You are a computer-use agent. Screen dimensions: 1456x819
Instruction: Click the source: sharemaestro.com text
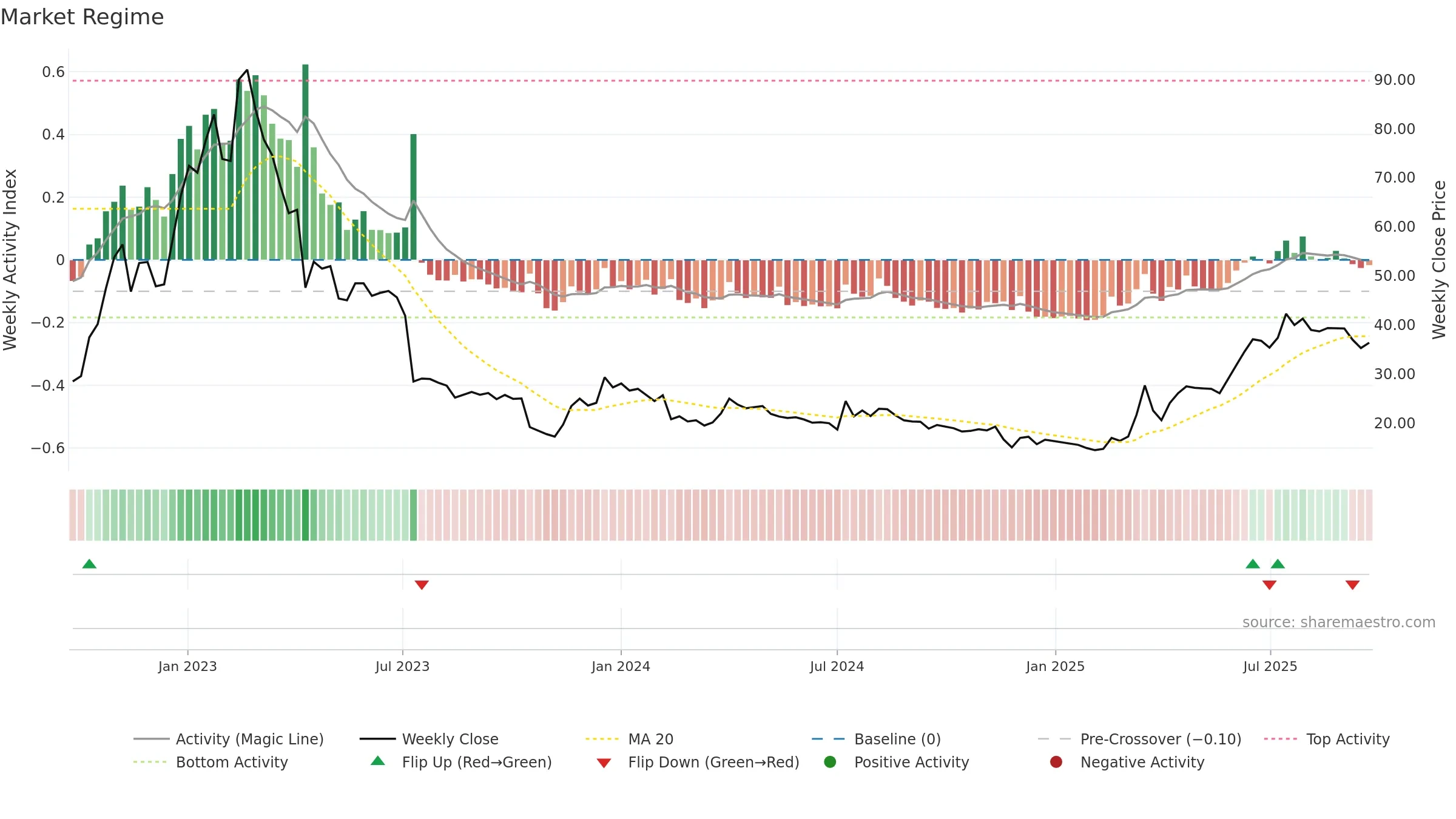1339,622
